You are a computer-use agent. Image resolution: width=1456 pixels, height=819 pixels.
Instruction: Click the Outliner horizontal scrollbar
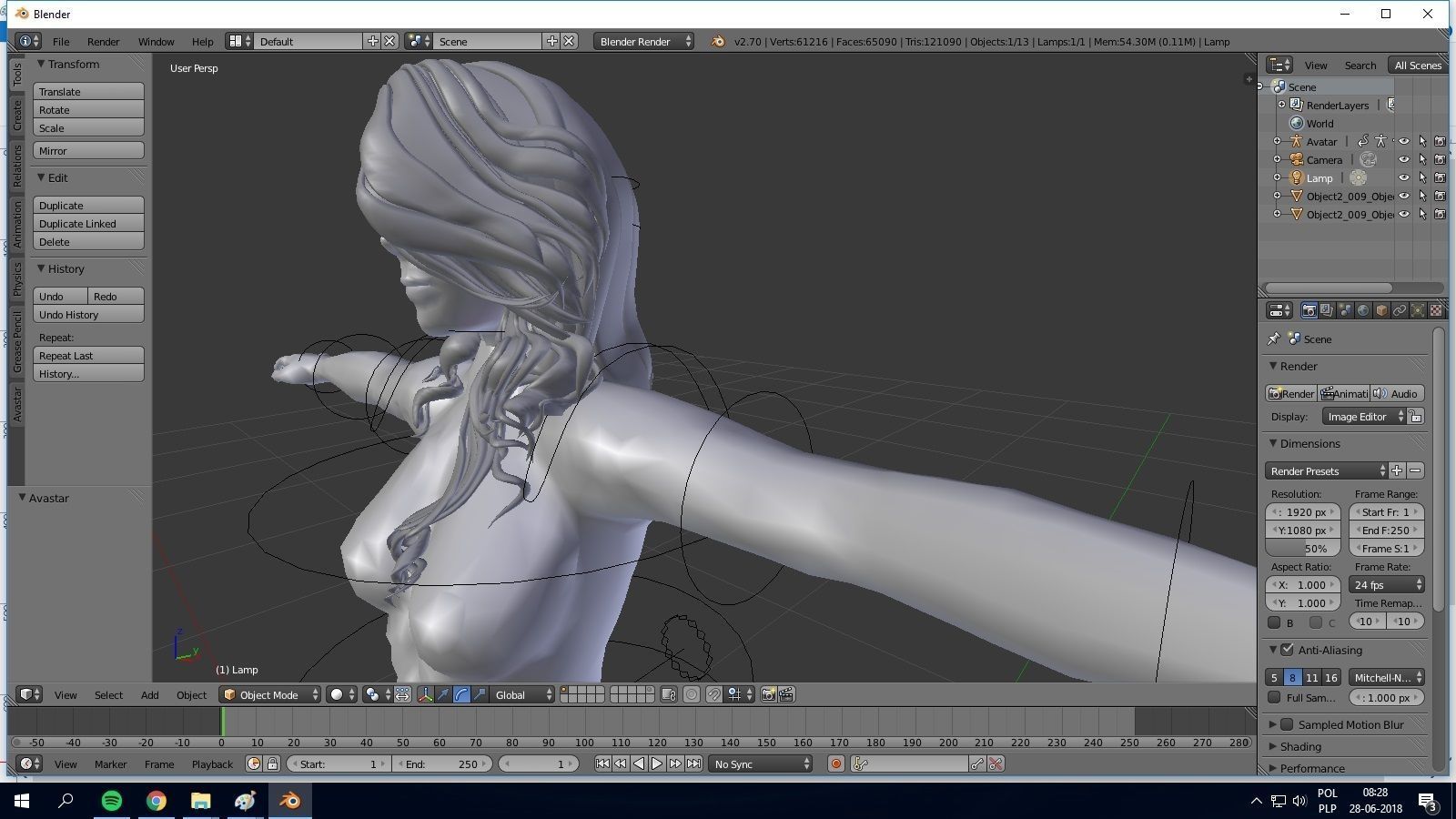[1329, 288]
